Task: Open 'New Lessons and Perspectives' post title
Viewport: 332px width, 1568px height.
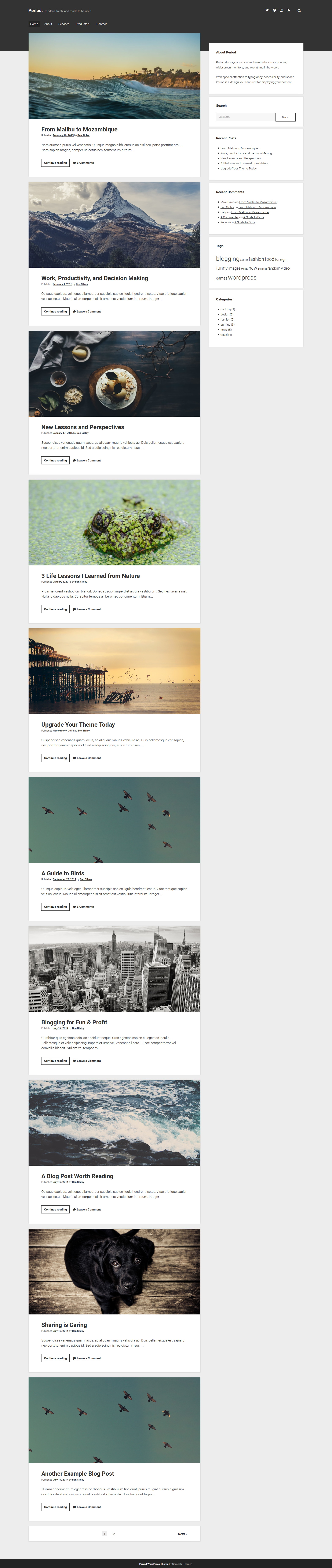Action: (x=83, y=427)
